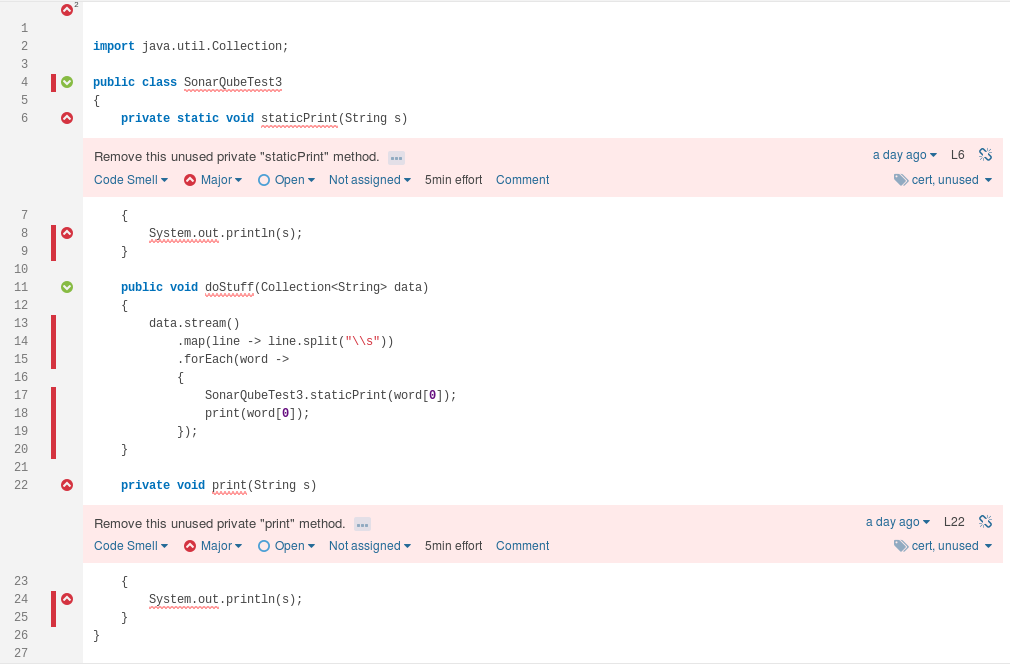1010x668 pixels.
Task: Add a Comment to the print method issue
Action: tap(522, 546)
